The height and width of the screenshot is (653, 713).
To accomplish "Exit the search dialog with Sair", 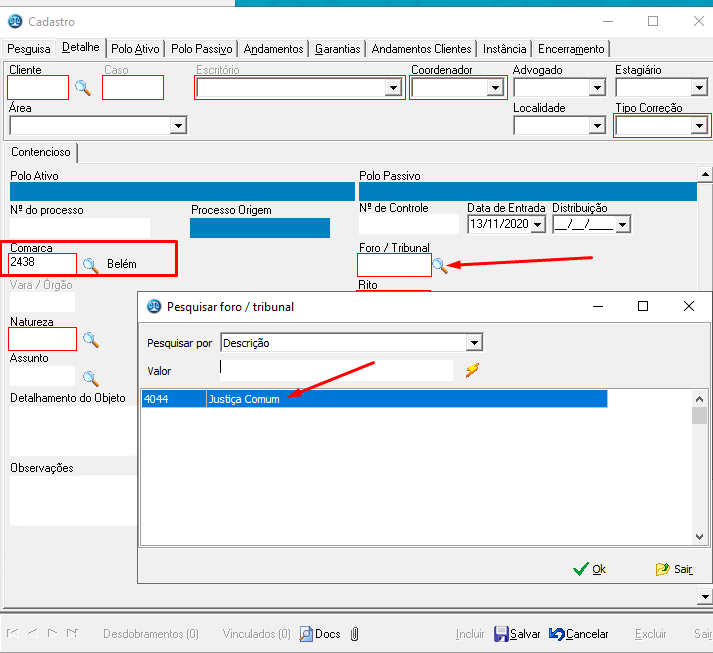I will 674,569.
